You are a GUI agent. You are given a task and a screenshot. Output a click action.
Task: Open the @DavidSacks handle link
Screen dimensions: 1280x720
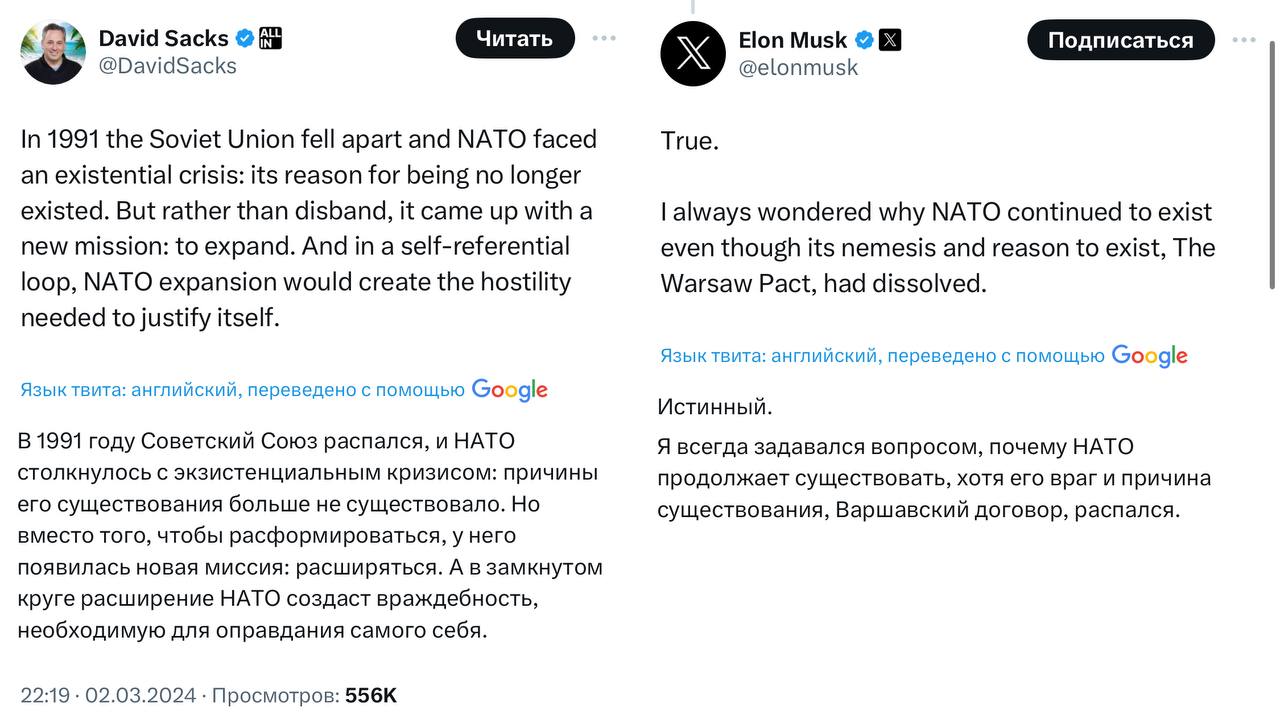pyautogui.click(x=168, y=66)
